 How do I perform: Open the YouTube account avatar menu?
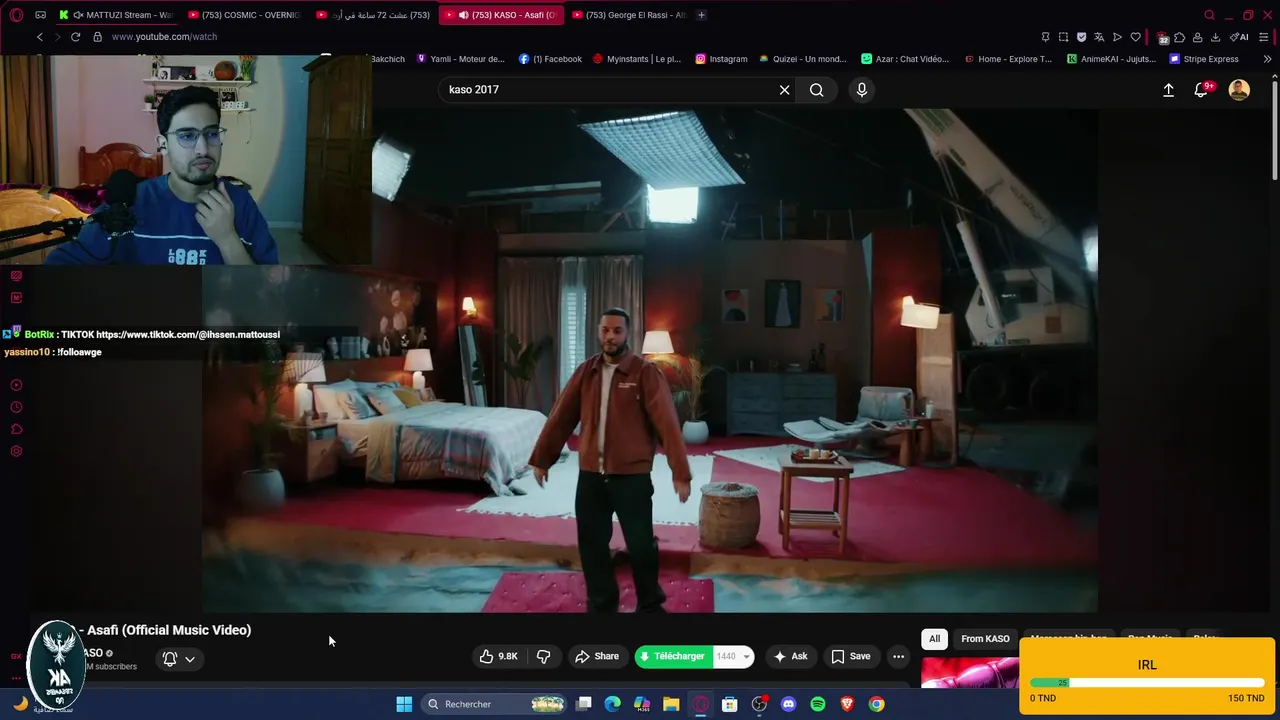[1239, 90]
